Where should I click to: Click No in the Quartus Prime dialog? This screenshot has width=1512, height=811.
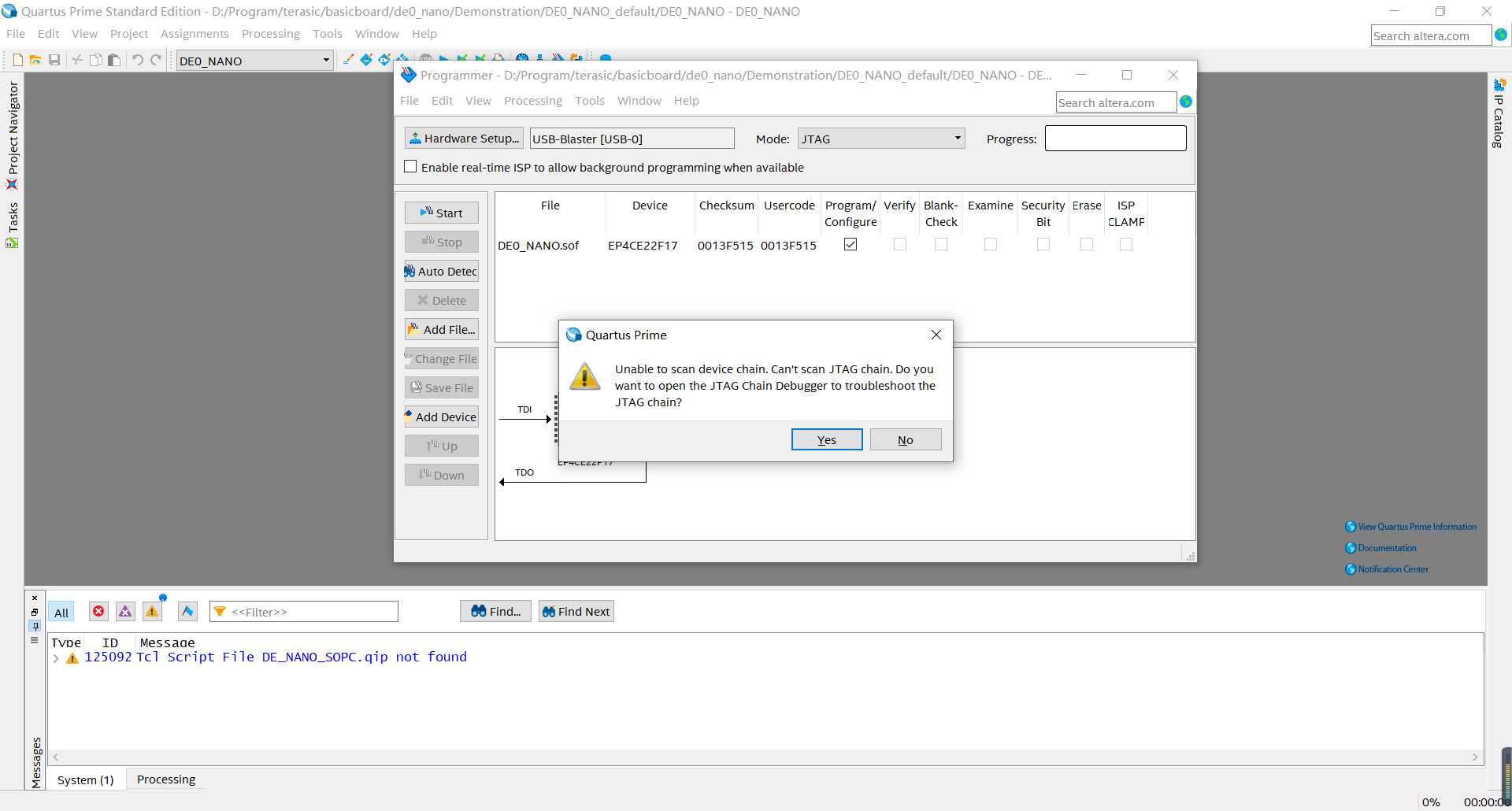pos(906,439)
